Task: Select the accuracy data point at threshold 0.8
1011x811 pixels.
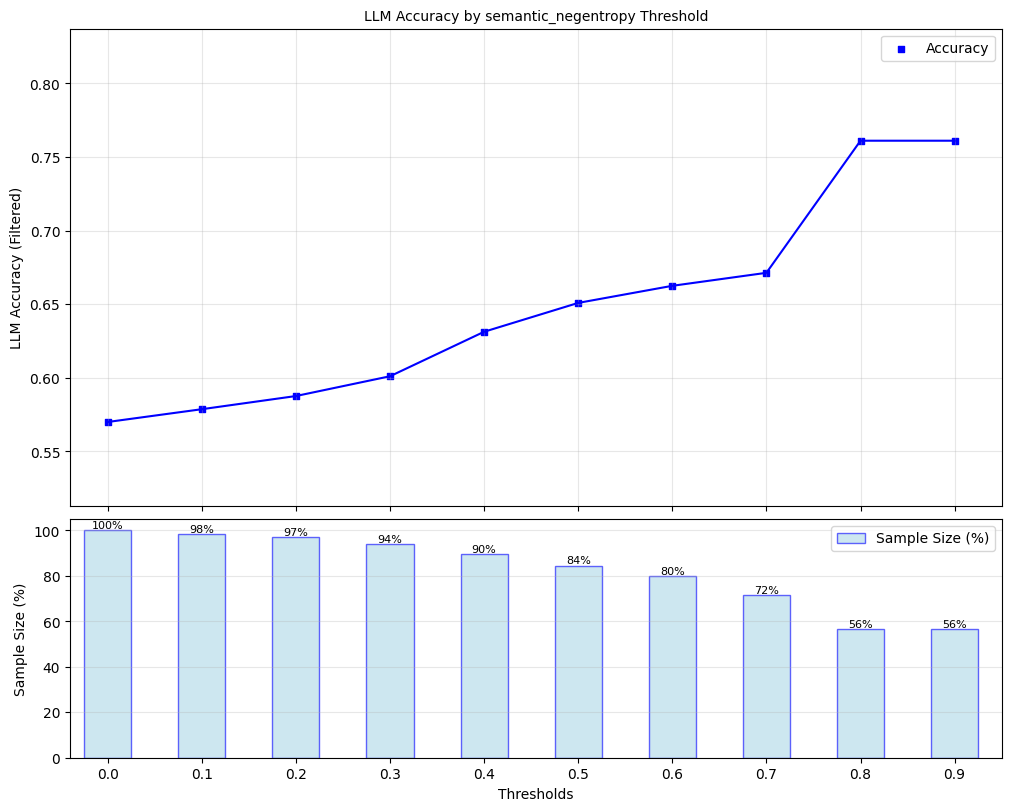Action: [x=861, y=141]
